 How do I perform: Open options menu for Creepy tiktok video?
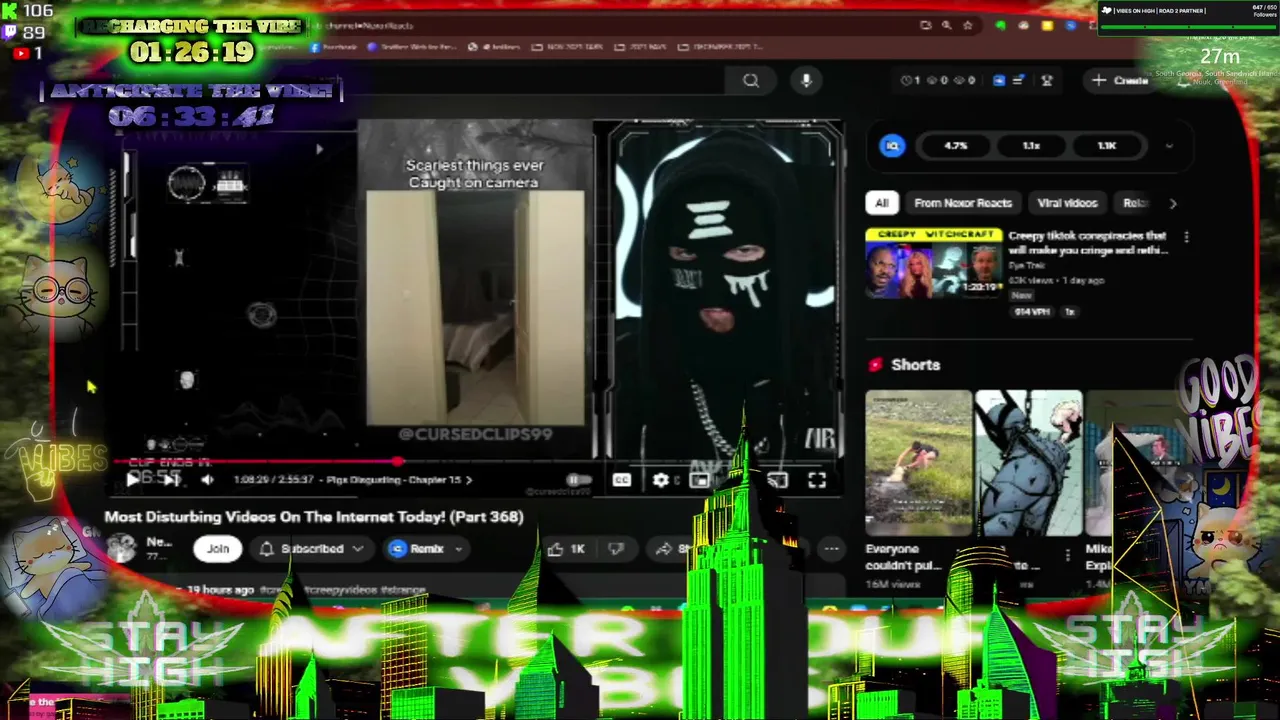tap(1186, 237)
